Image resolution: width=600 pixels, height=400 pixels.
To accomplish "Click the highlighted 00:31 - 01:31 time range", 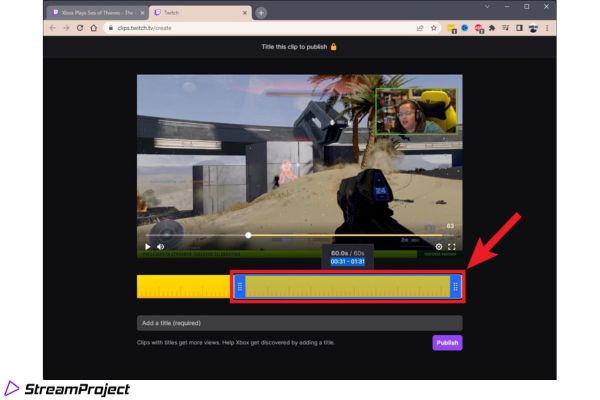I will (347, 261).
